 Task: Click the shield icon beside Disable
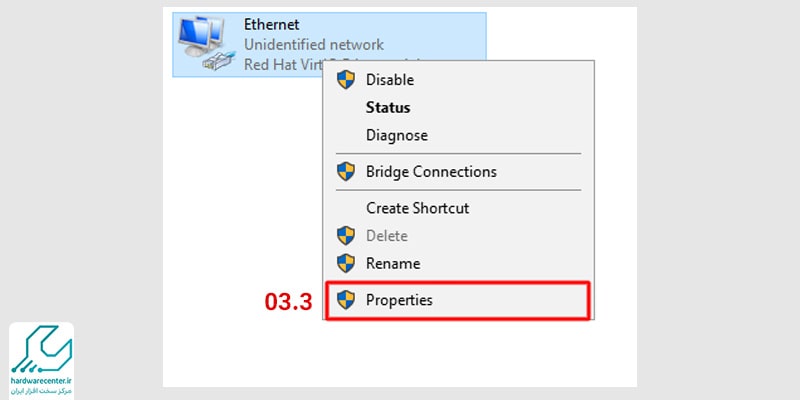pyautogui.click(x=346, y=80)
